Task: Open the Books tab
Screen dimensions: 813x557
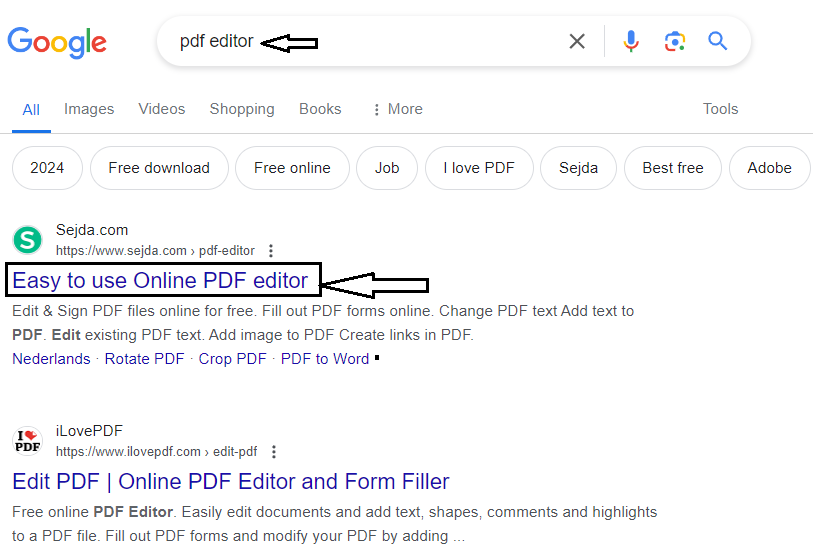Action: point(320,109)
